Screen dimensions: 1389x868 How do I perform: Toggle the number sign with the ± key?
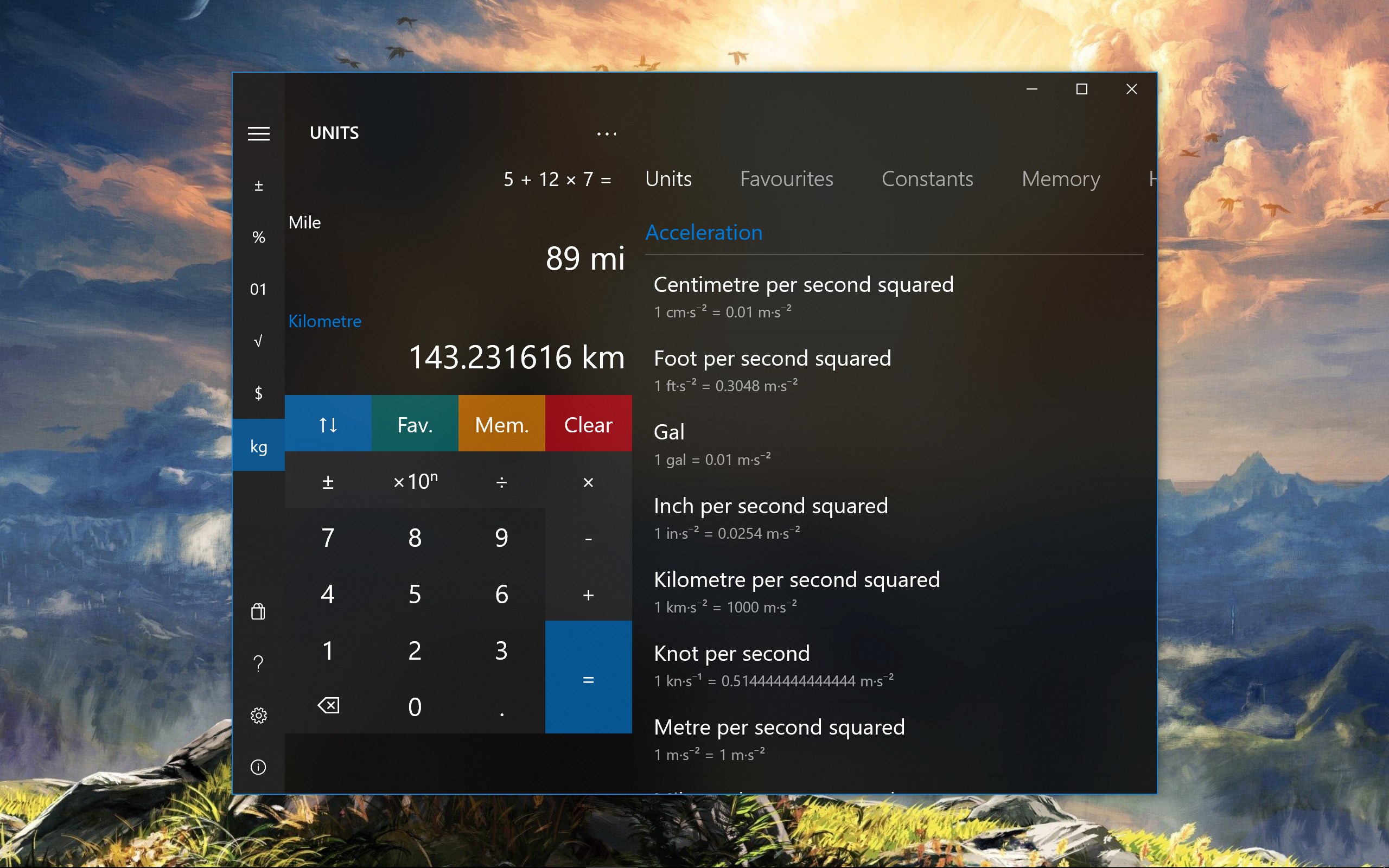[328, 481]
